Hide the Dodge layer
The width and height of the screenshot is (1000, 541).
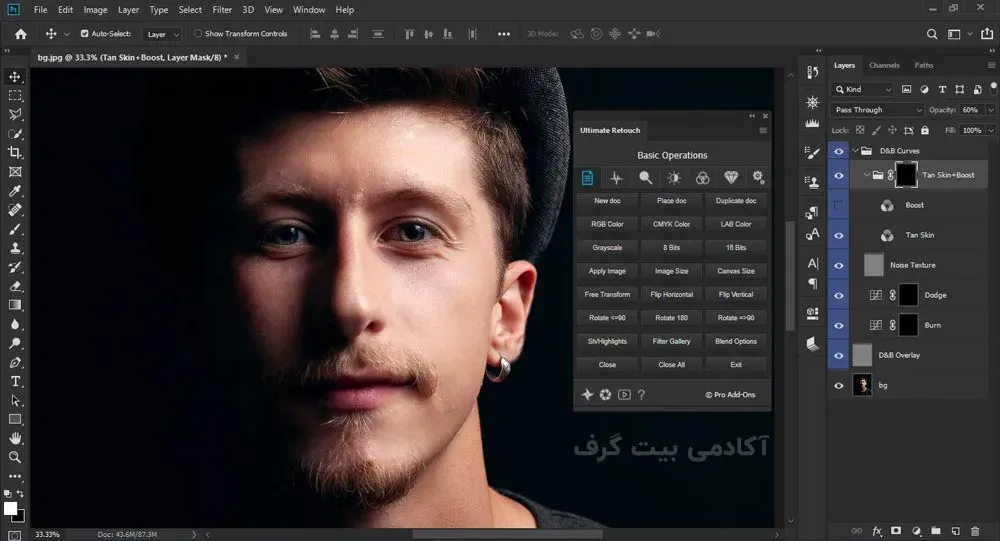coord(839,295)
